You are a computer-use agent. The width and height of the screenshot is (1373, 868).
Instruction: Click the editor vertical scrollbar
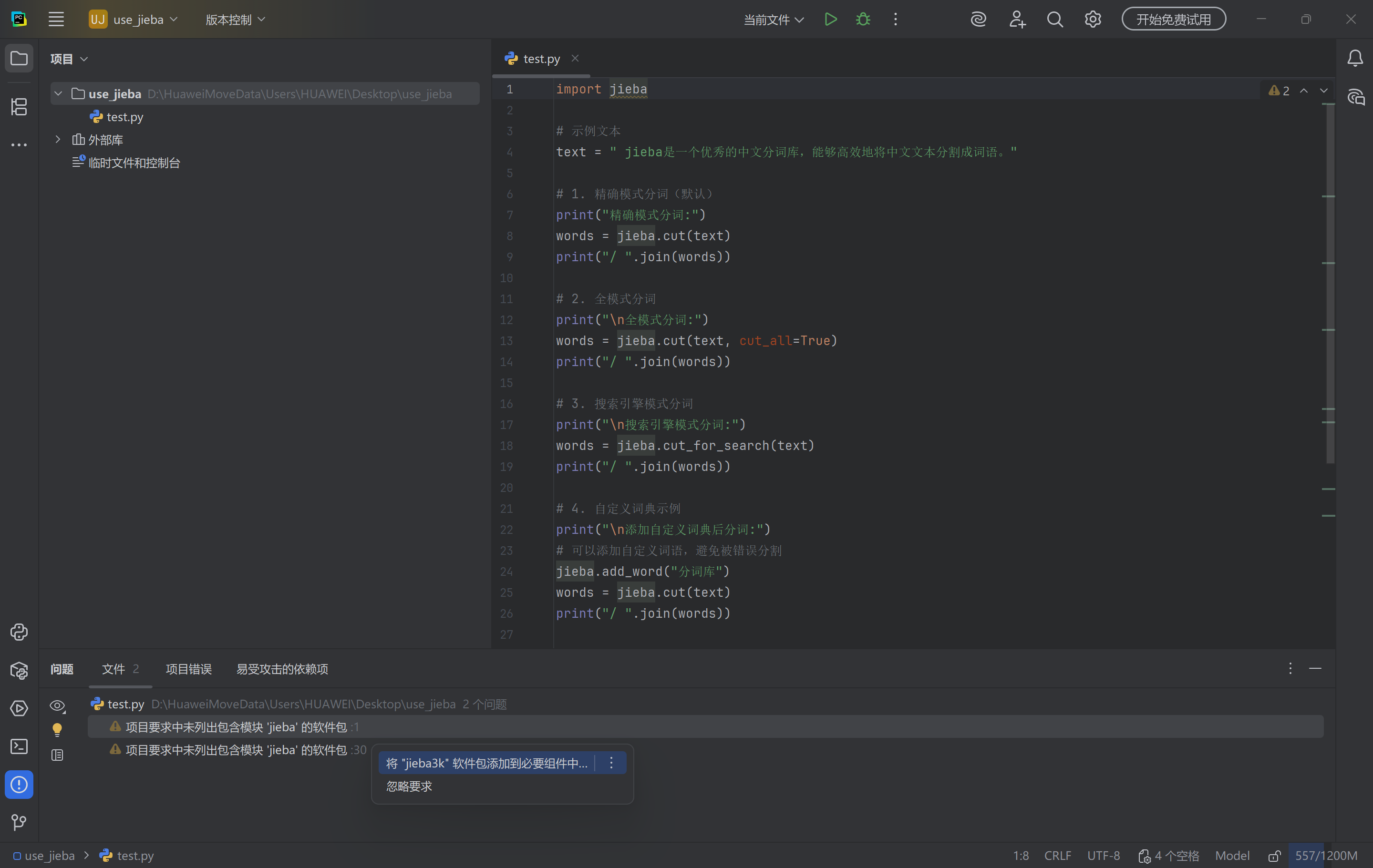(1330, 285)
